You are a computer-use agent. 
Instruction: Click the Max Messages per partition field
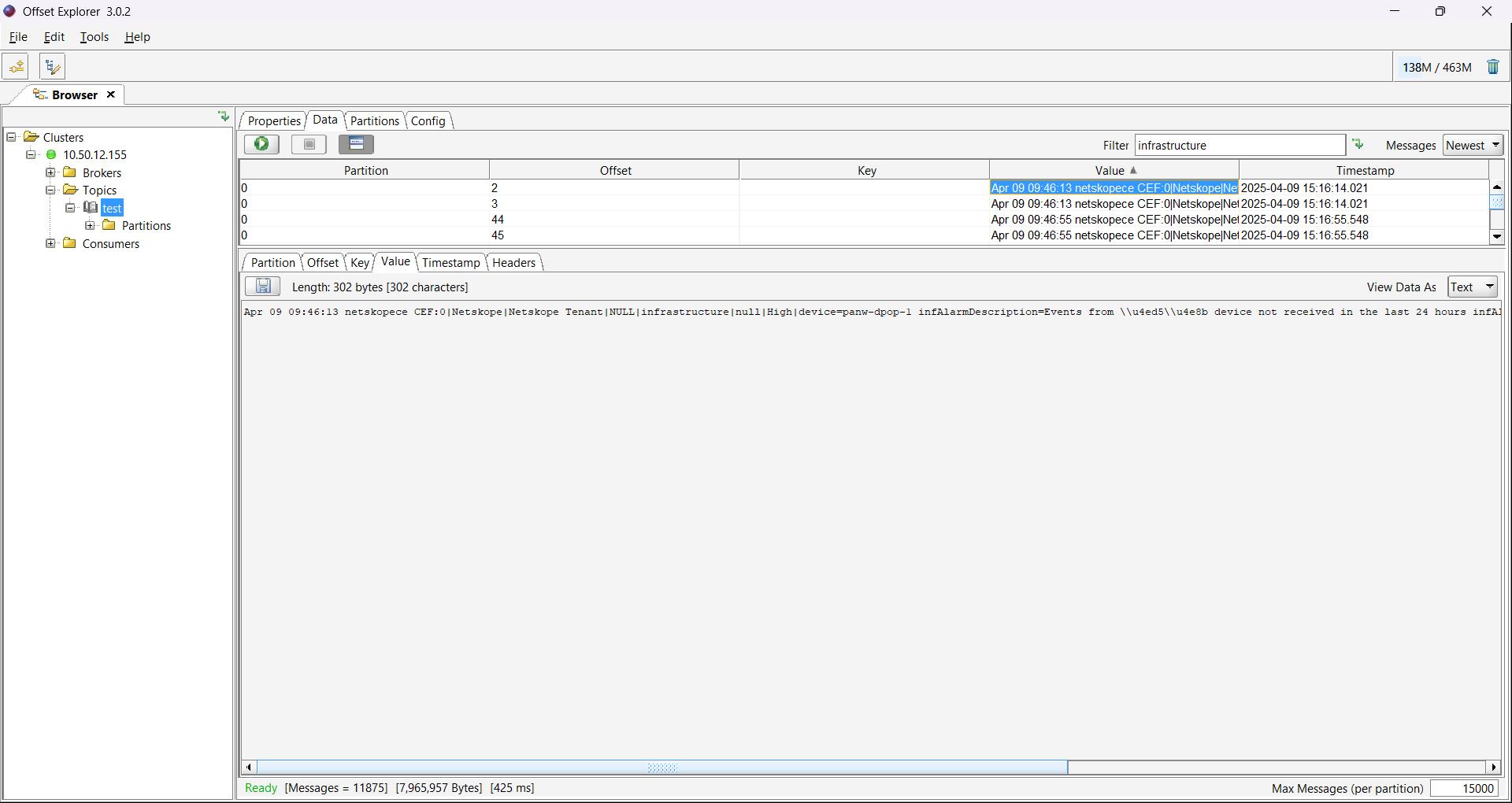pyautogui.click(x=1464, y=788)
